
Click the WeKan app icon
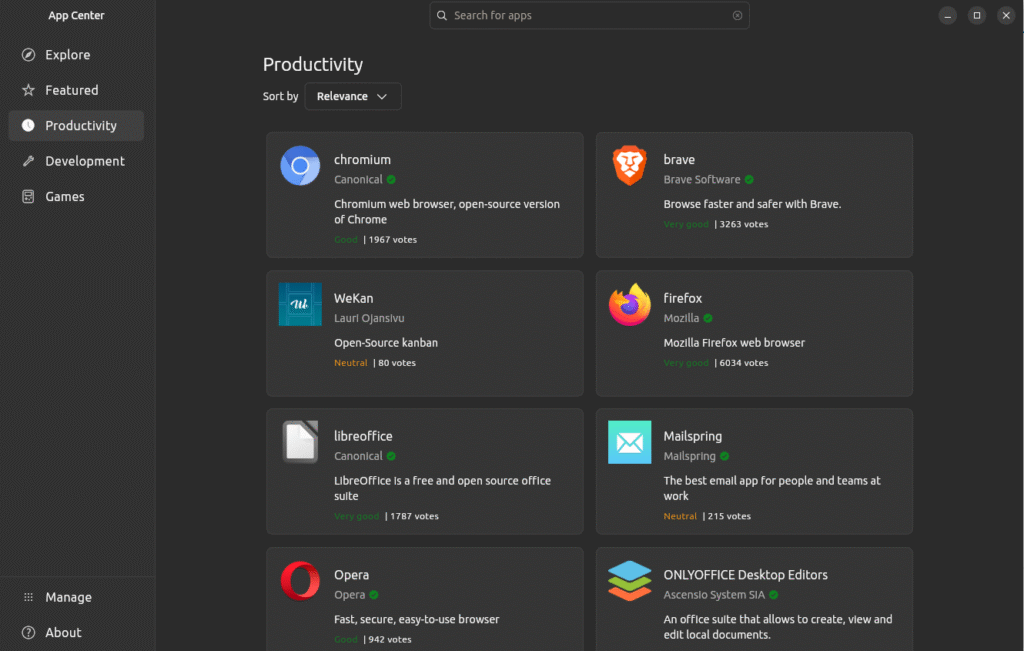[x=299, y=304]
